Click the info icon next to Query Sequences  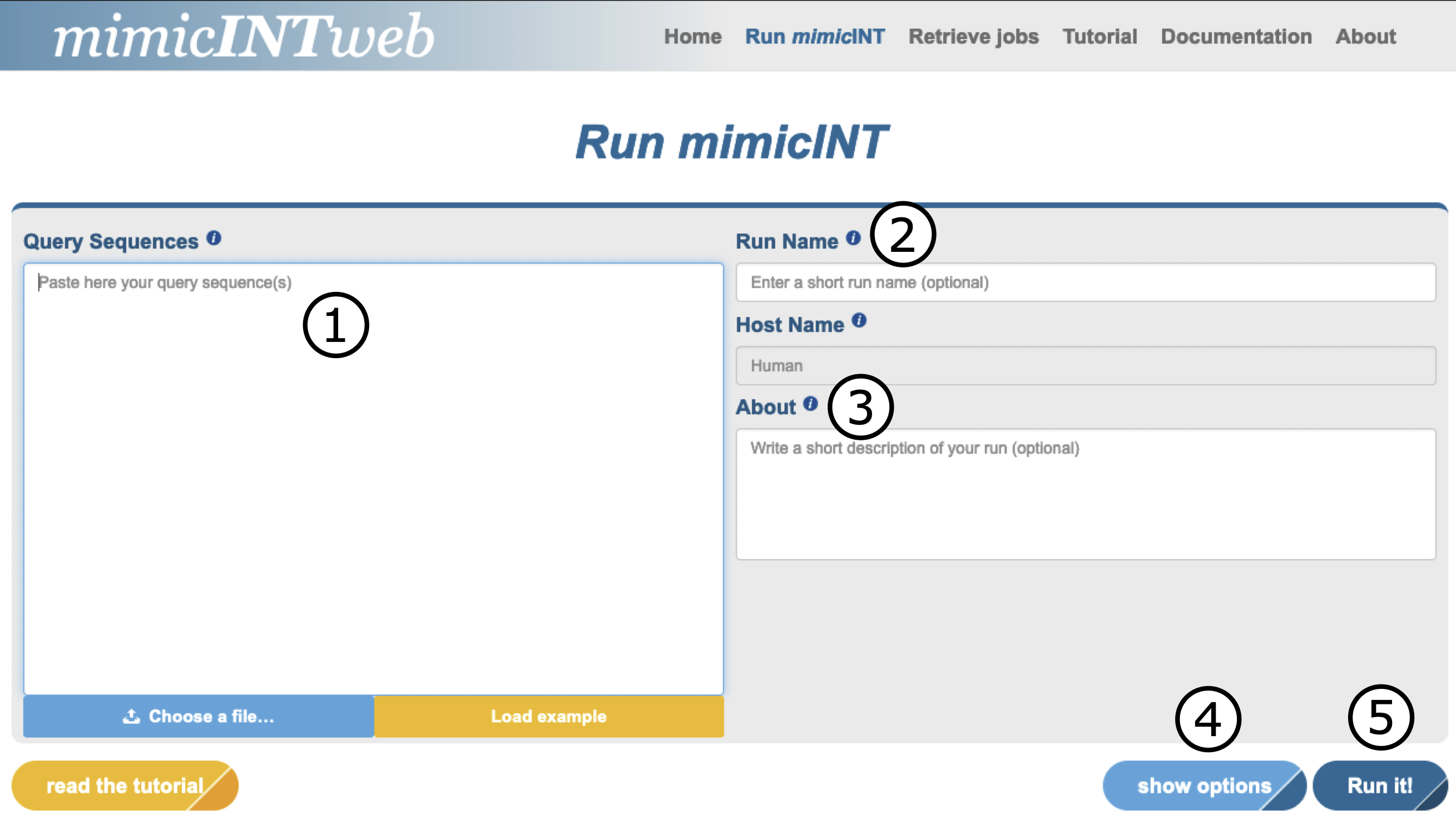click(213, 239)
